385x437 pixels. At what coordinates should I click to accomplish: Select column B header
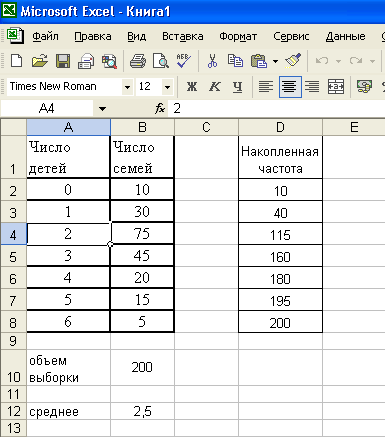coord(142,127)
